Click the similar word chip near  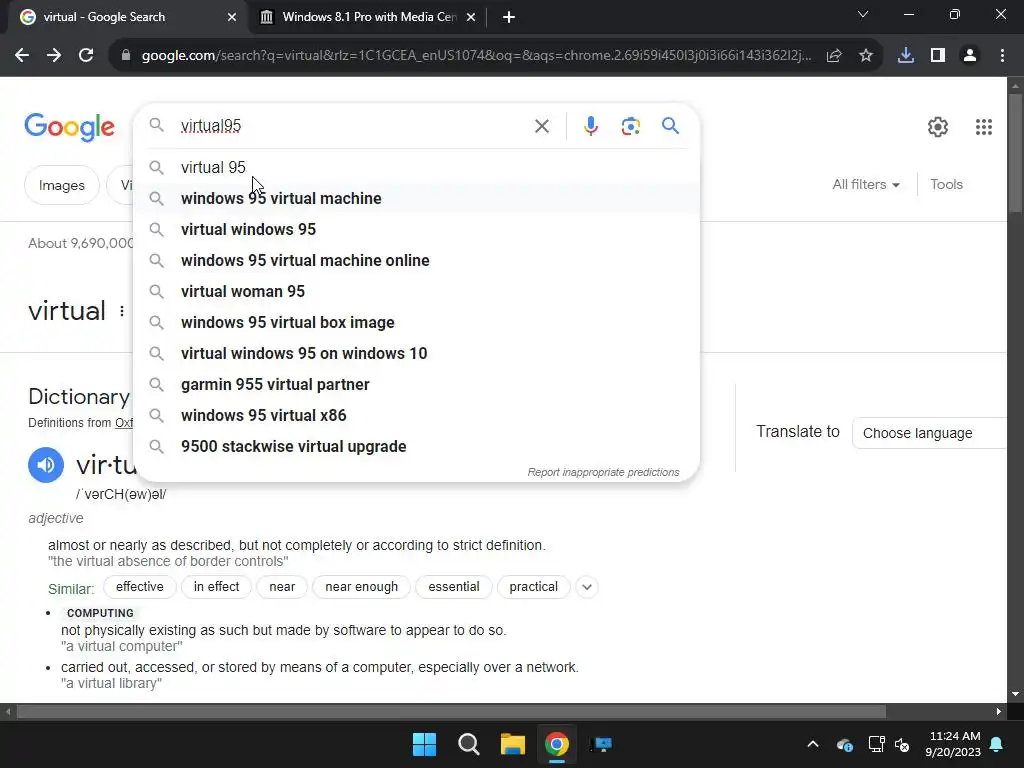click(282, 586)
